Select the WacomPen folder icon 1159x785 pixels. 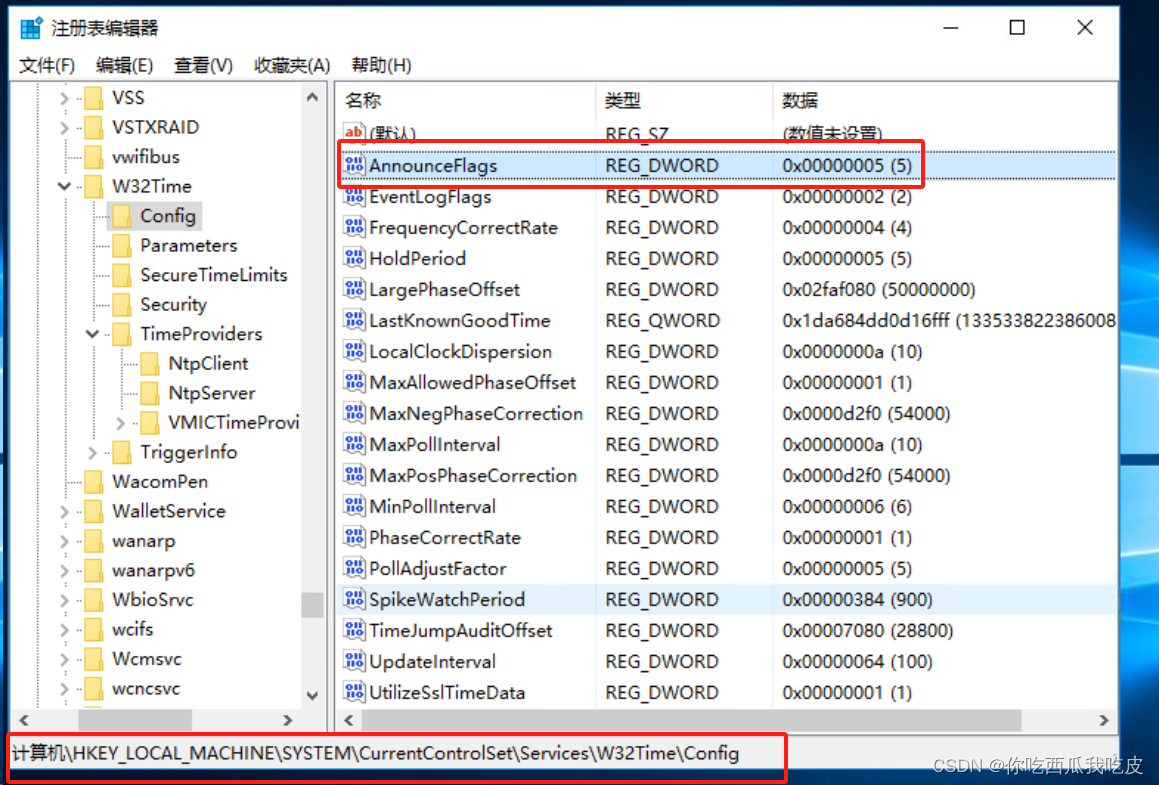[x=96, y=481]
